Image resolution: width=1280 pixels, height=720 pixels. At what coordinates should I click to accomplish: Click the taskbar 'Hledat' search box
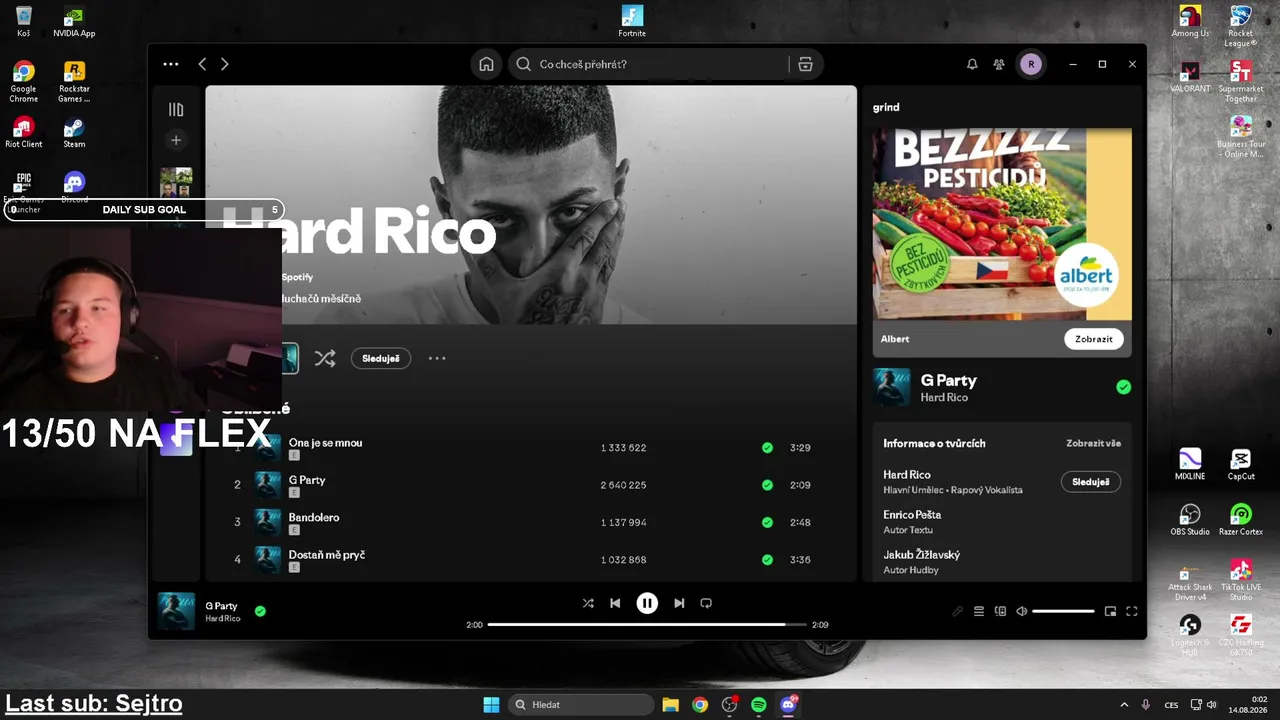click(580, 705)
